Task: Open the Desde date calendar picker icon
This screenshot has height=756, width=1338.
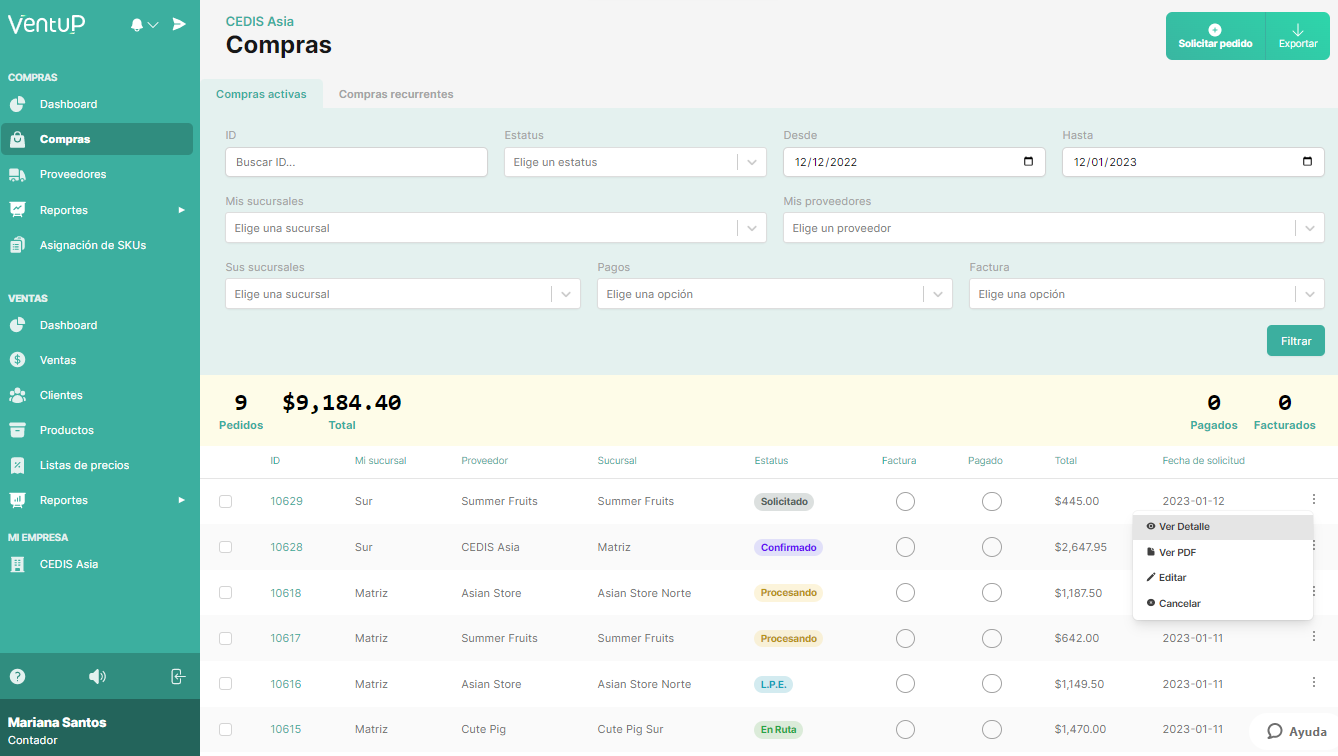Action: pyautogui.click(x=1028, y=162)
